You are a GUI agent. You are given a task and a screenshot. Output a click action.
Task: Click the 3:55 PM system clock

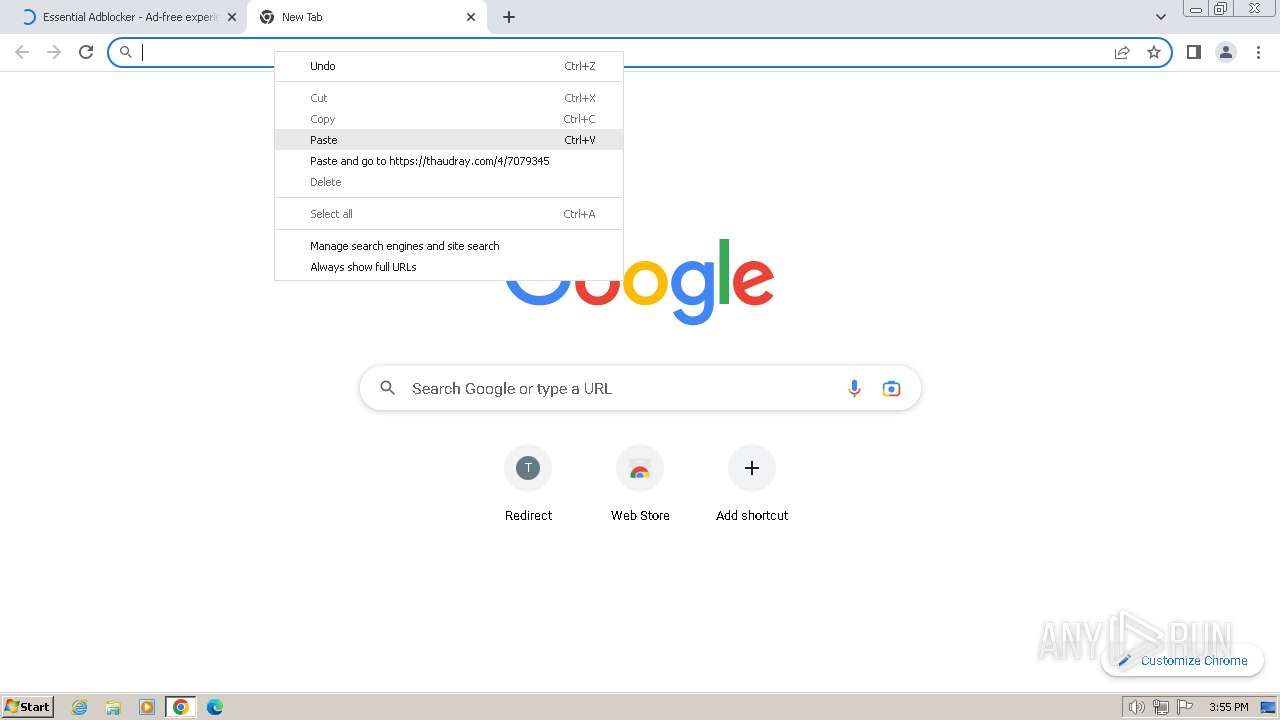pyautogui.click(x=1228, y=707)
